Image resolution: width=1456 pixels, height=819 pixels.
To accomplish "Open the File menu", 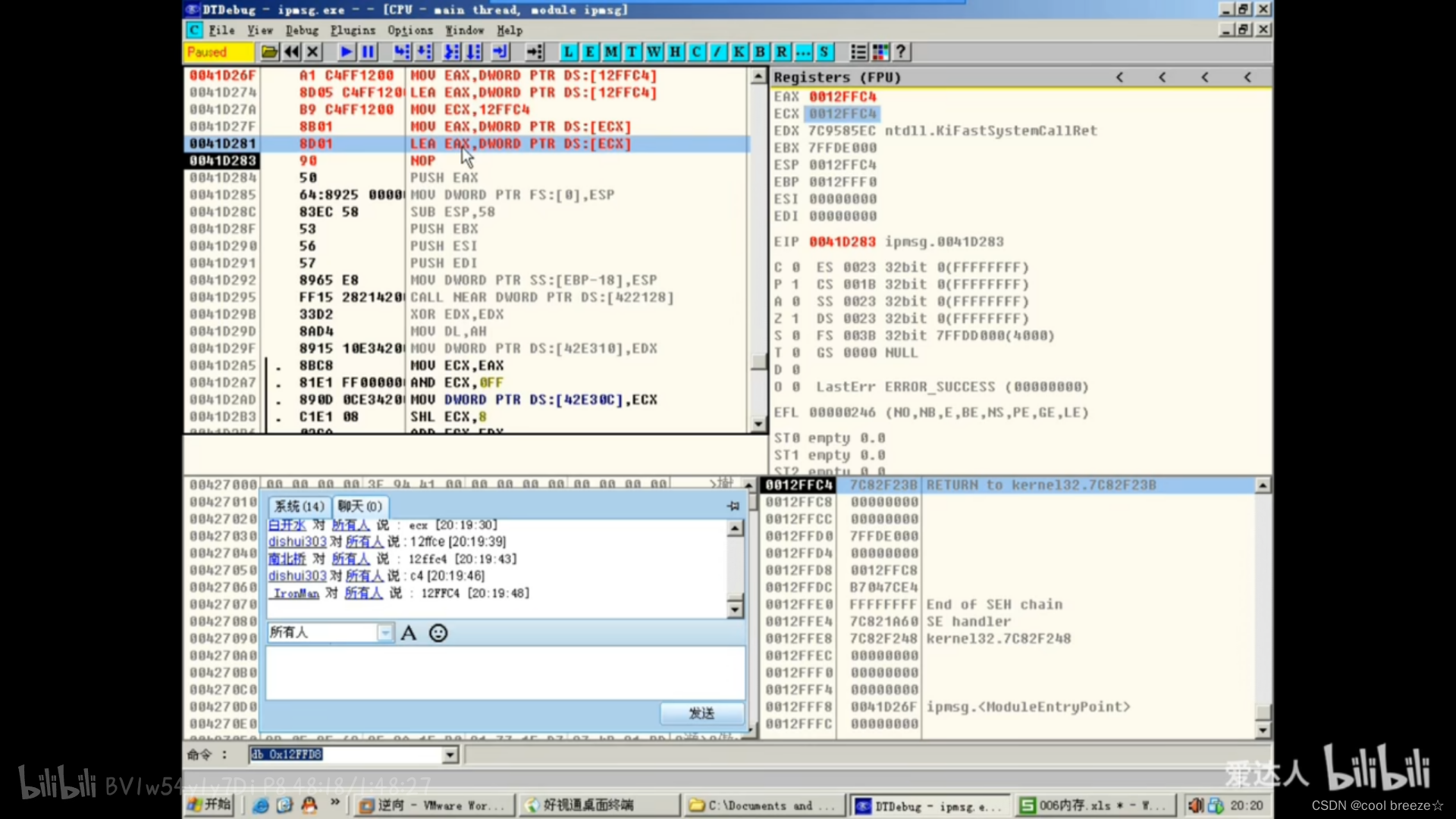I will (221, 30).
